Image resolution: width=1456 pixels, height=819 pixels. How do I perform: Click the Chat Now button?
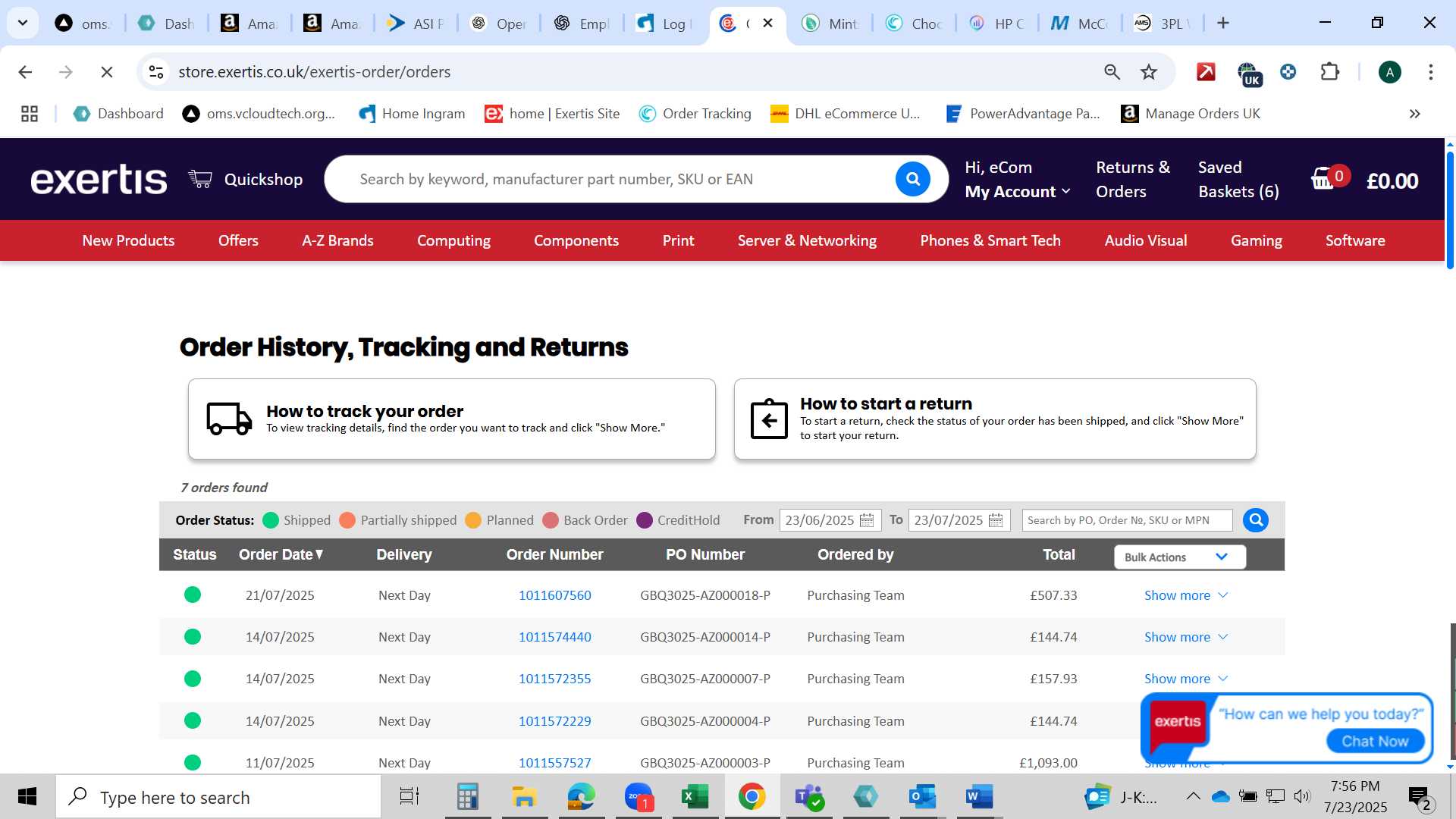(1375, 741)
